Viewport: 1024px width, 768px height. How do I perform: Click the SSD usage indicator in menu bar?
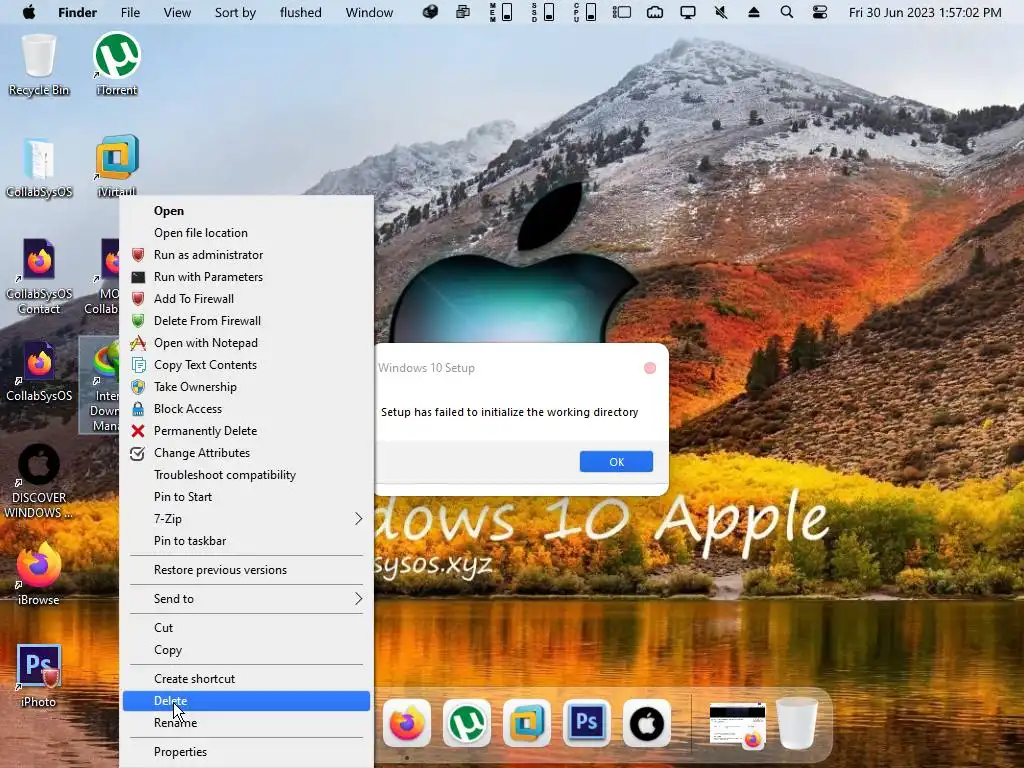pyautogui.click(x=543, y=12)
